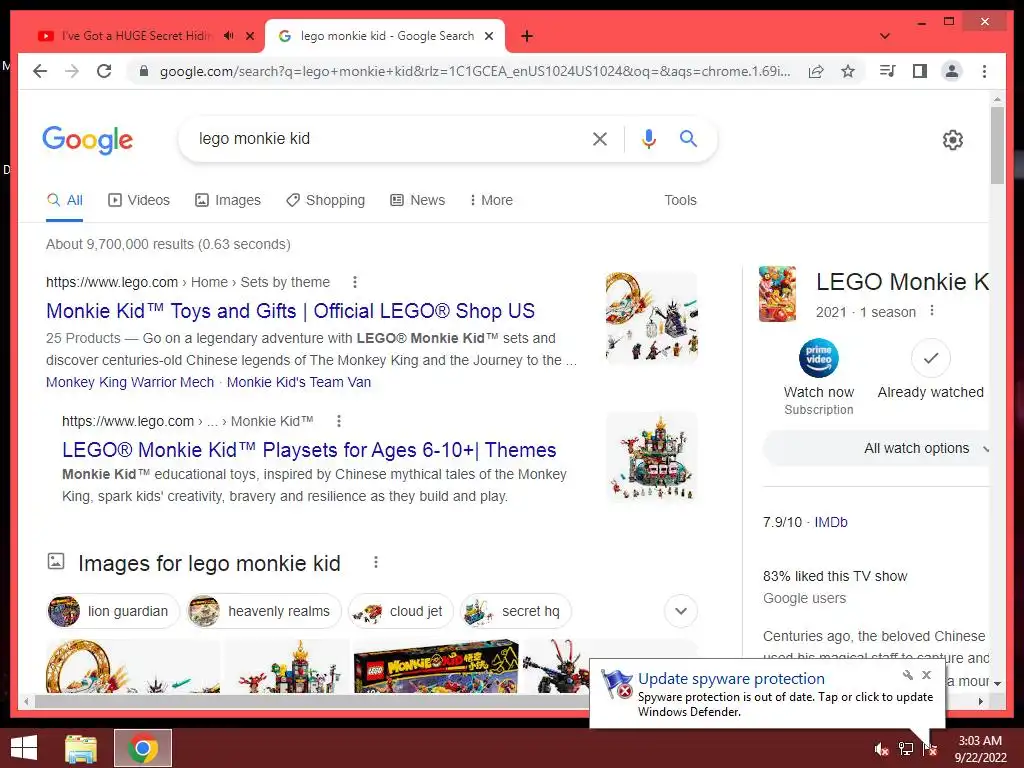Click the muted volume tray icon
This screenshot has height=768, width=1024.
881,749
